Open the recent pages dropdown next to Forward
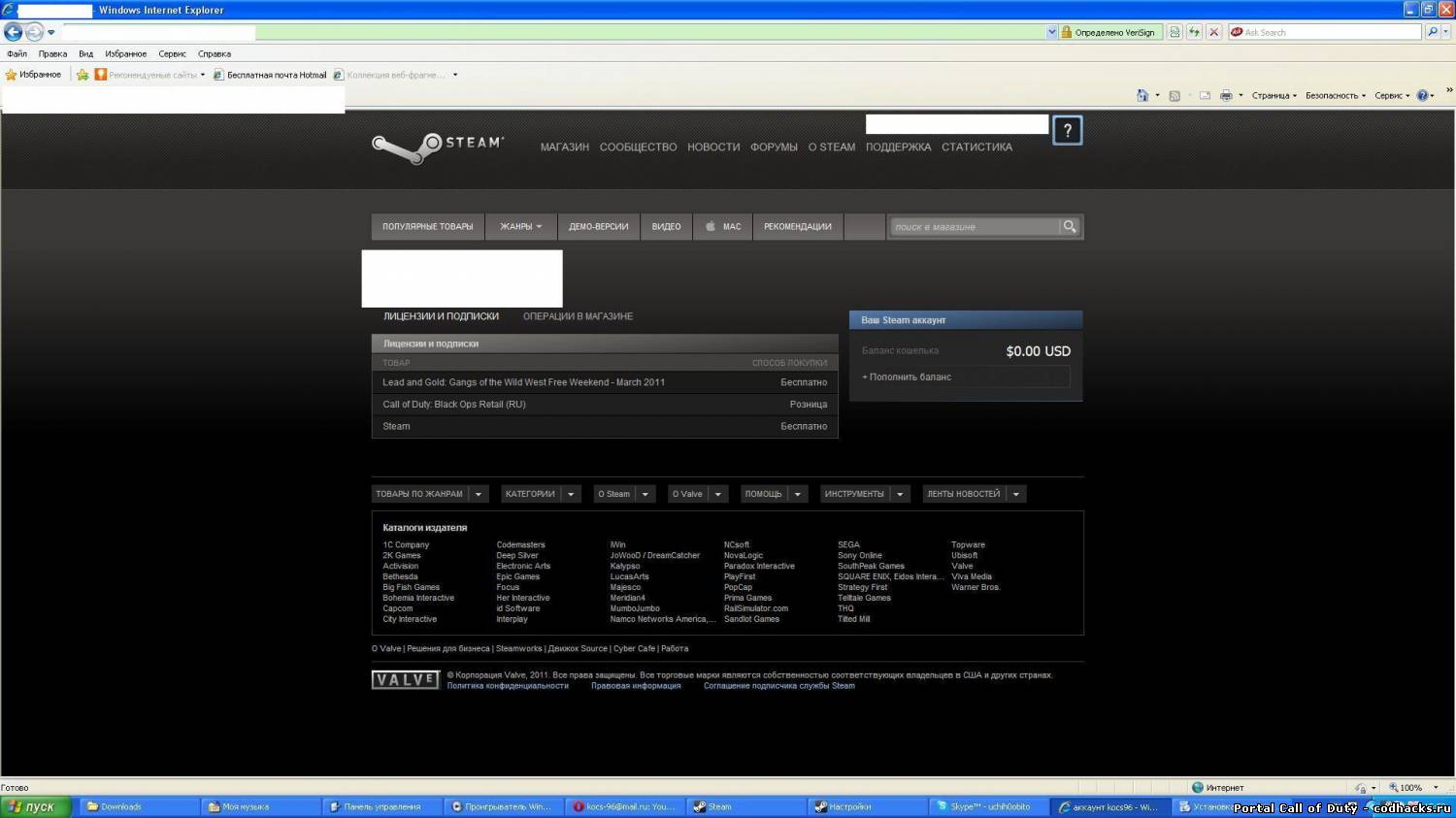Screen dimensions: 1456x818 tap(51, 32)
